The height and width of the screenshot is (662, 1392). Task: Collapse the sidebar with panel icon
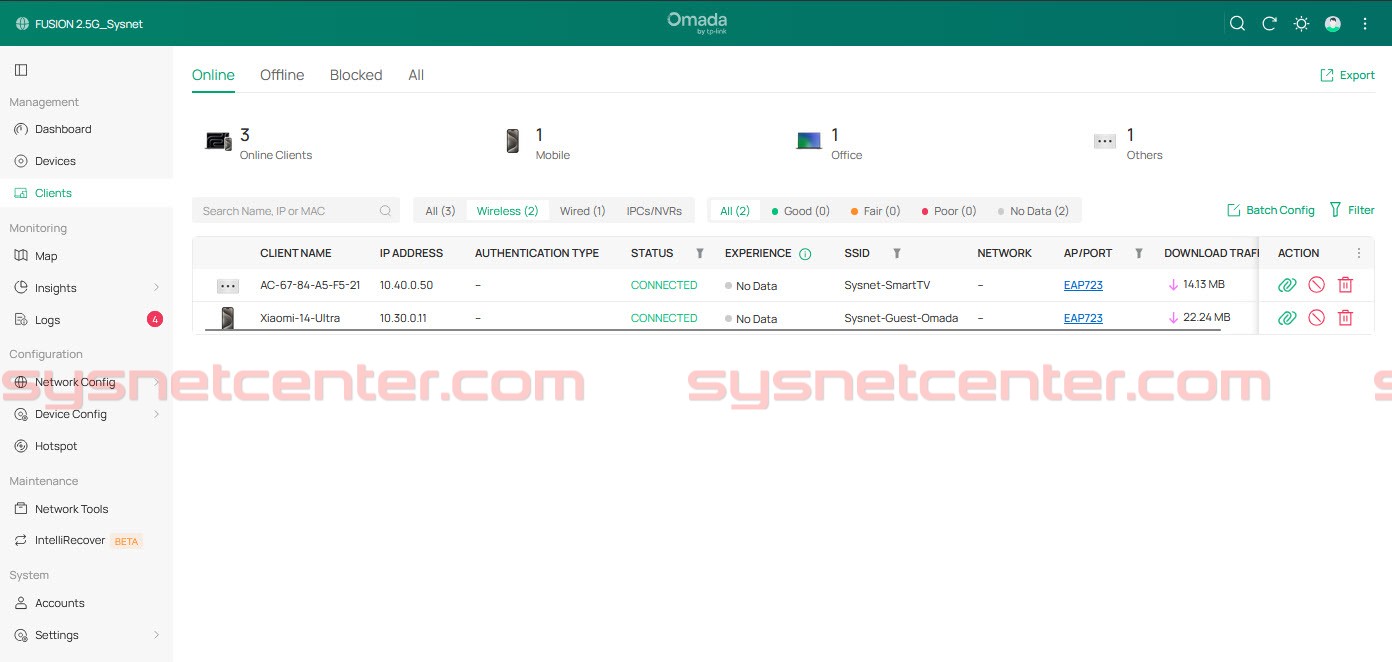21,70
